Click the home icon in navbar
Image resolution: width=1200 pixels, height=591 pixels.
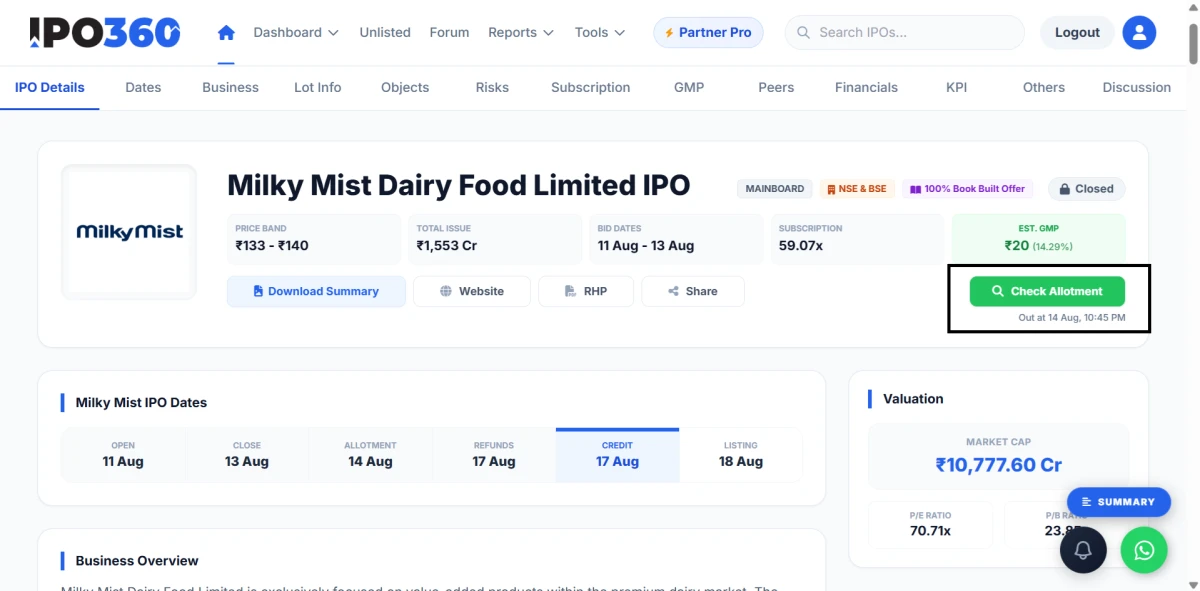[226, 32]
